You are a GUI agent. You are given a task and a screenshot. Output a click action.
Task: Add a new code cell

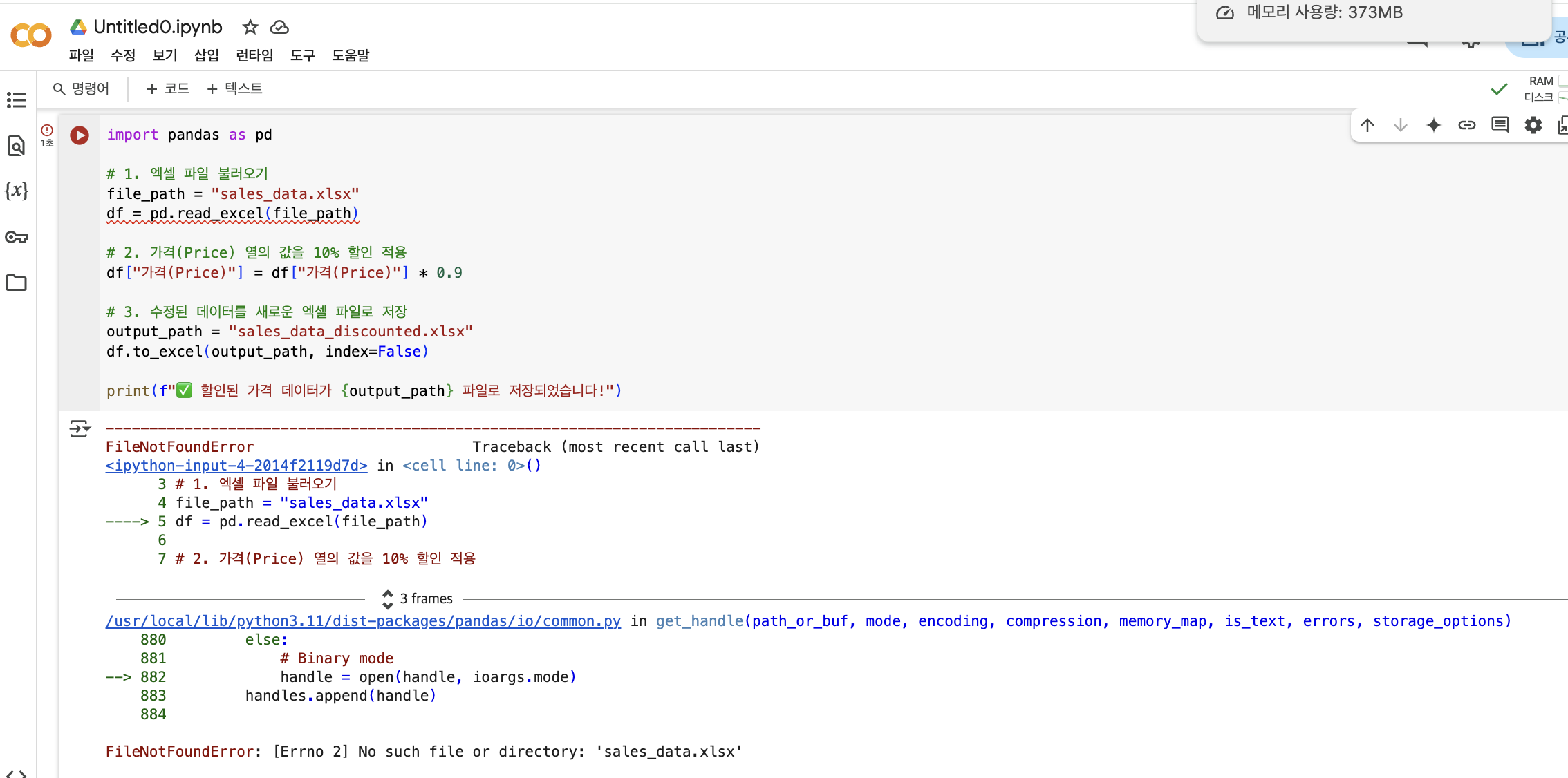tap(168, 88)
